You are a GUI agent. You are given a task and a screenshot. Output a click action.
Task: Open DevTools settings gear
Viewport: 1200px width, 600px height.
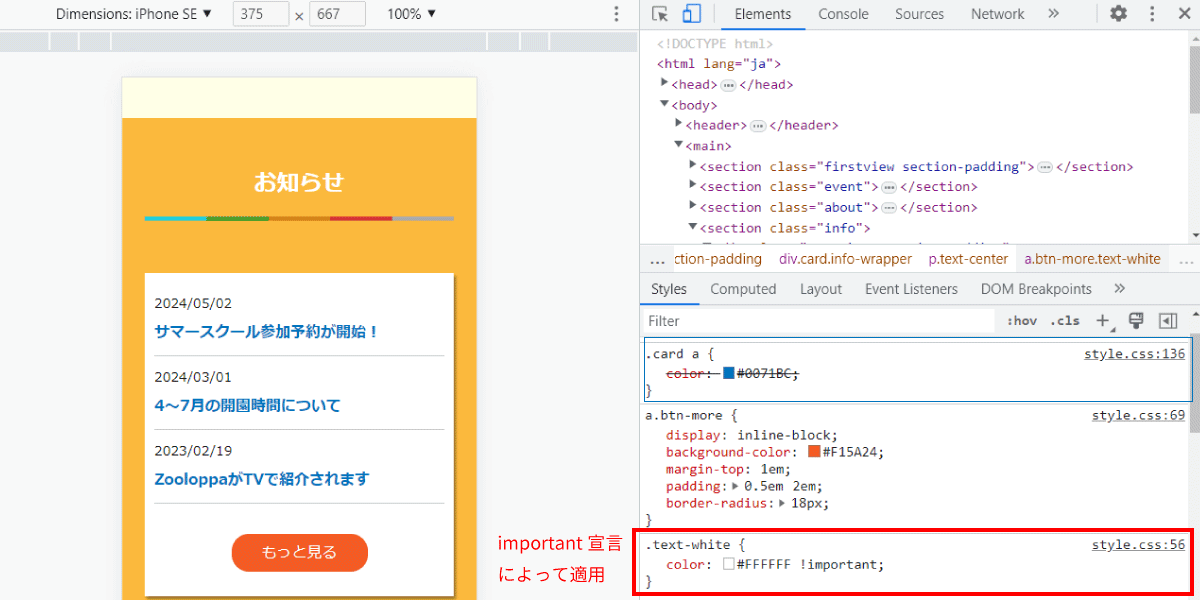[1119, 14]
